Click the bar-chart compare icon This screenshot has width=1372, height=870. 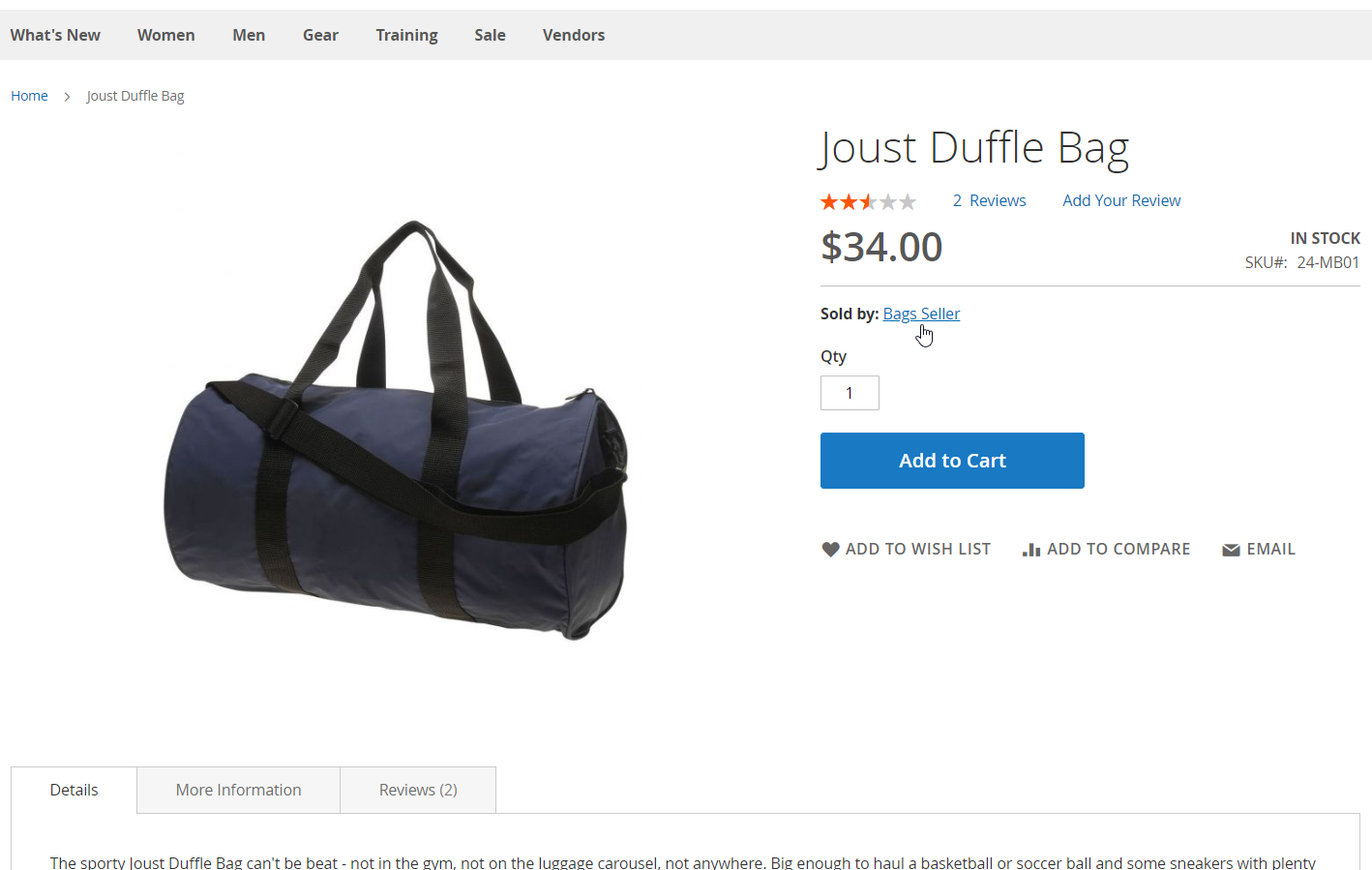[1031, 550]
